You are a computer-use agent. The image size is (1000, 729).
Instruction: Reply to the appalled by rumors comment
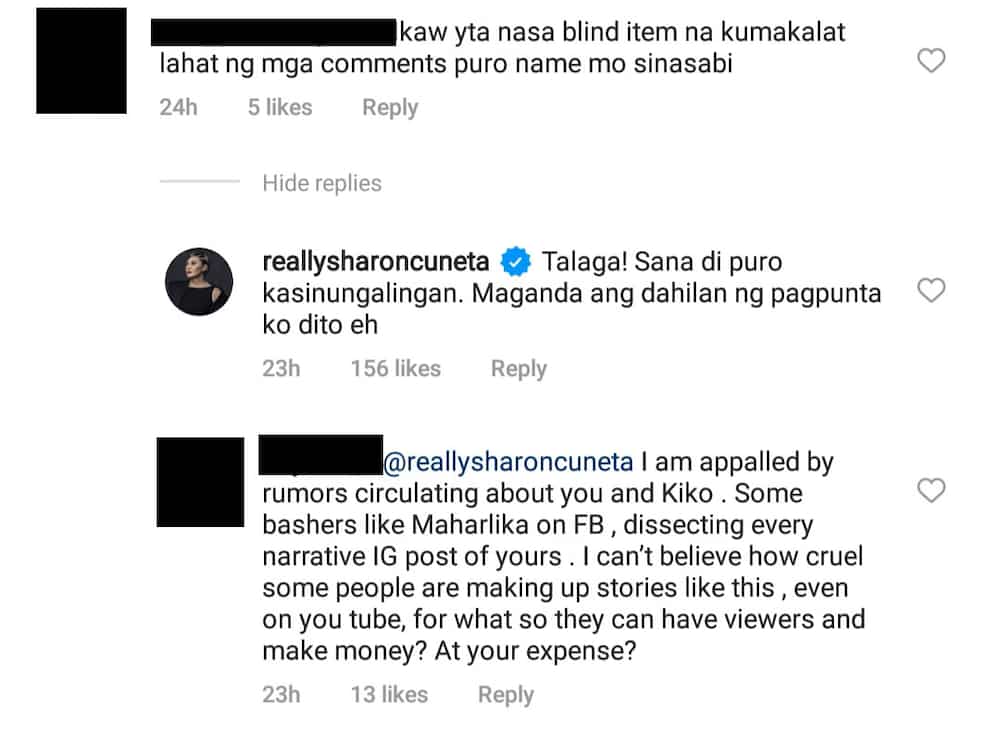506,695
